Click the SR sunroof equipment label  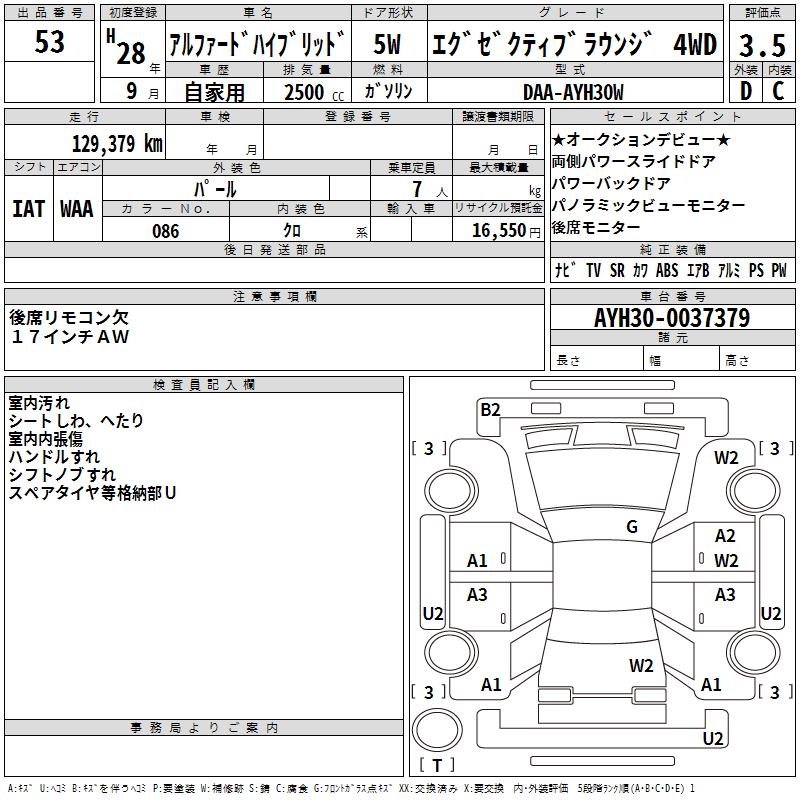(617, 270)
